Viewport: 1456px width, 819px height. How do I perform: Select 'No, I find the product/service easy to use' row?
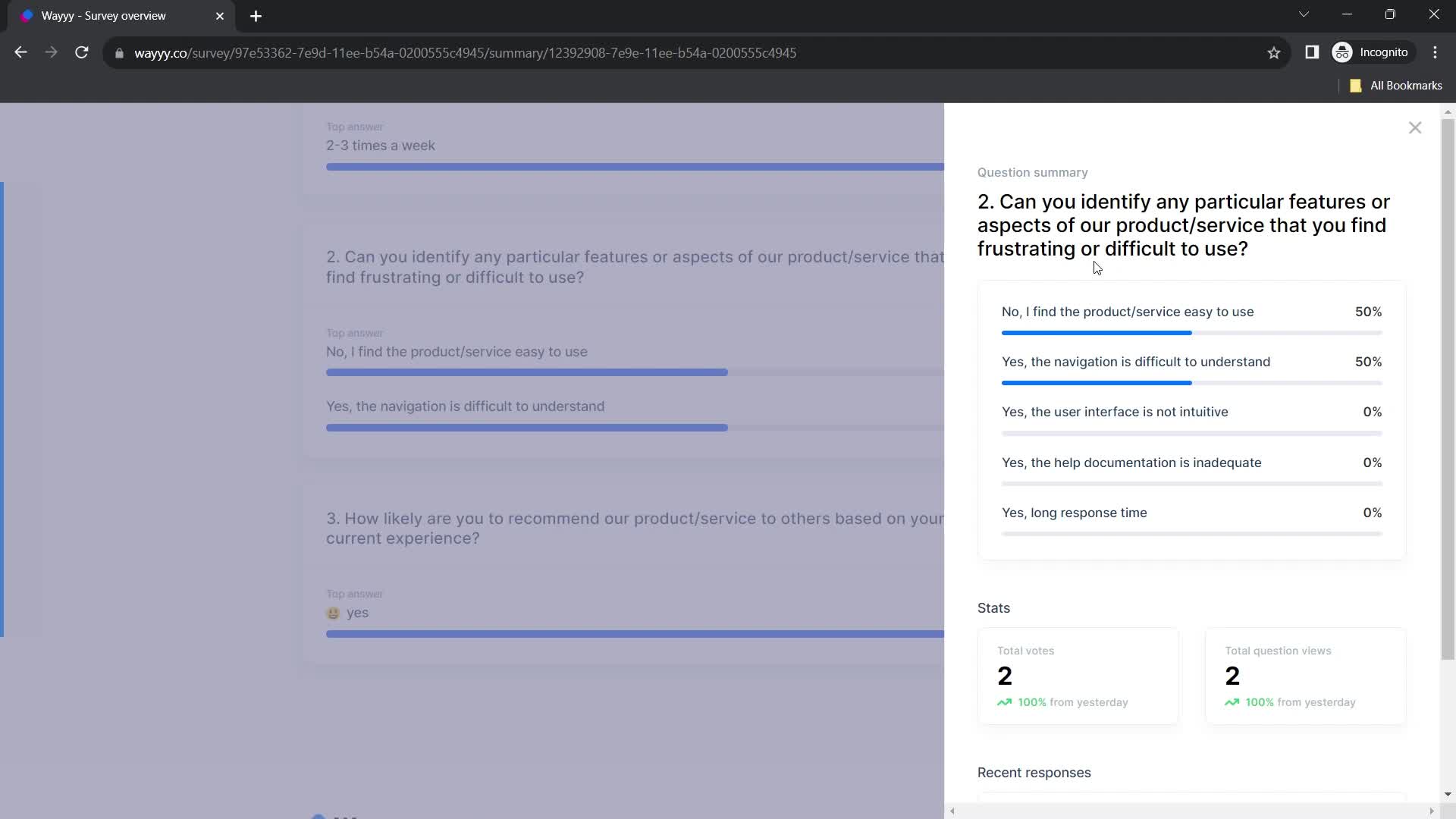[x=1191, y=321]
